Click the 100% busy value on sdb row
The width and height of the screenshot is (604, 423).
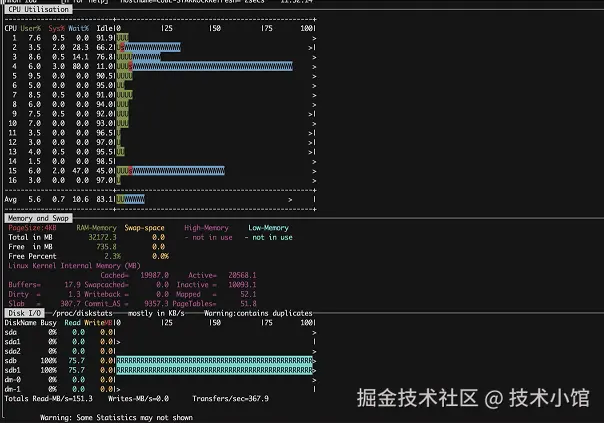[49, 361]
